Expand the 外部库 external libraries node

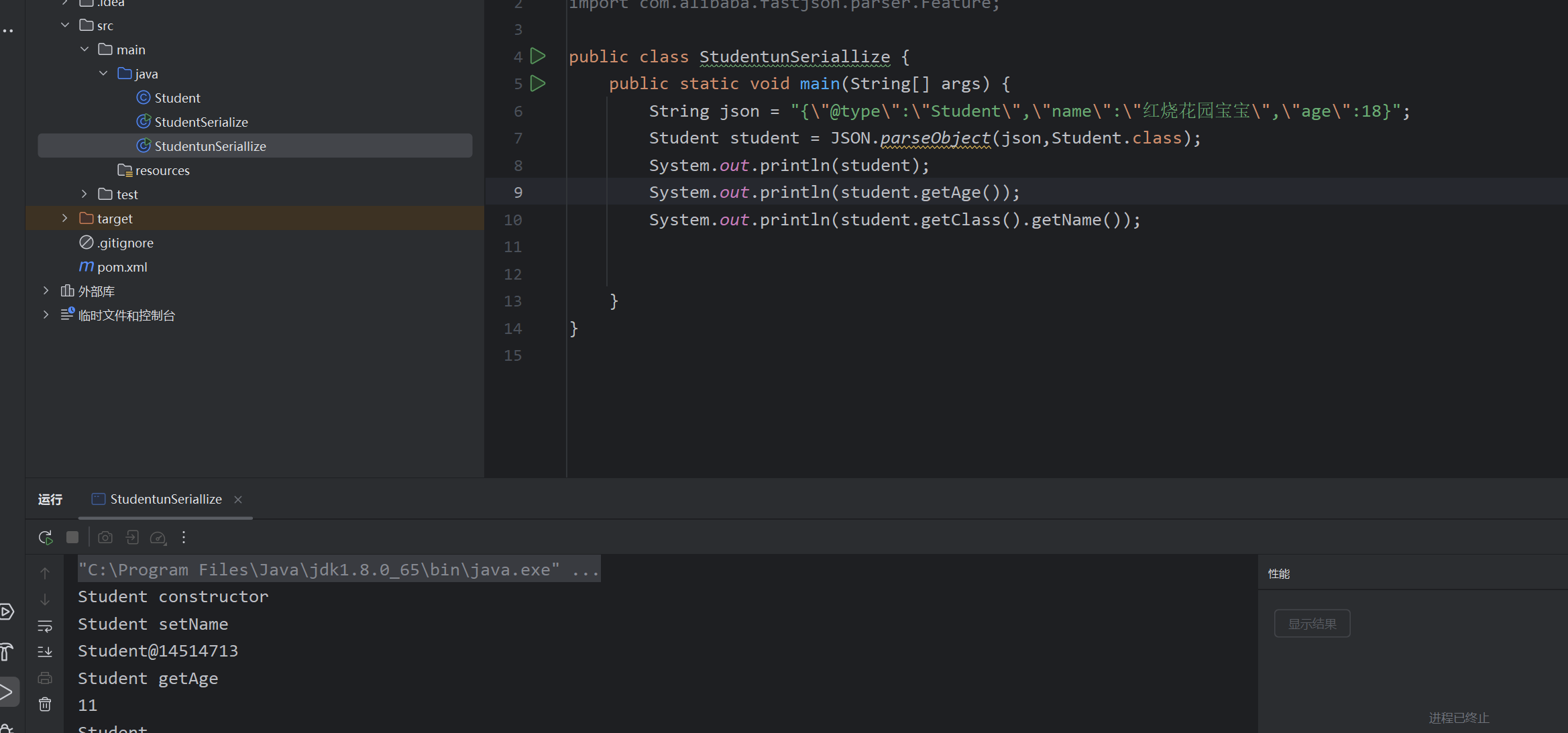[46, 291]
